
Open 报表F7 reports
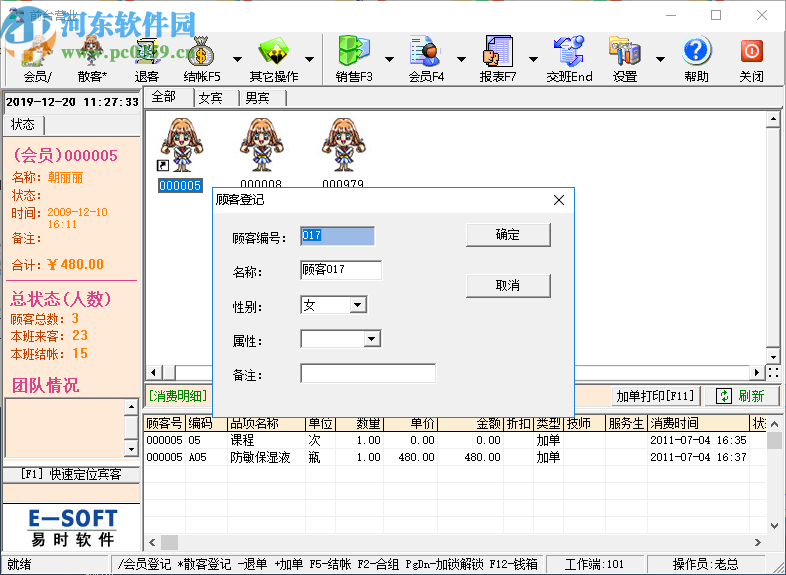click(x=498, y=59)
